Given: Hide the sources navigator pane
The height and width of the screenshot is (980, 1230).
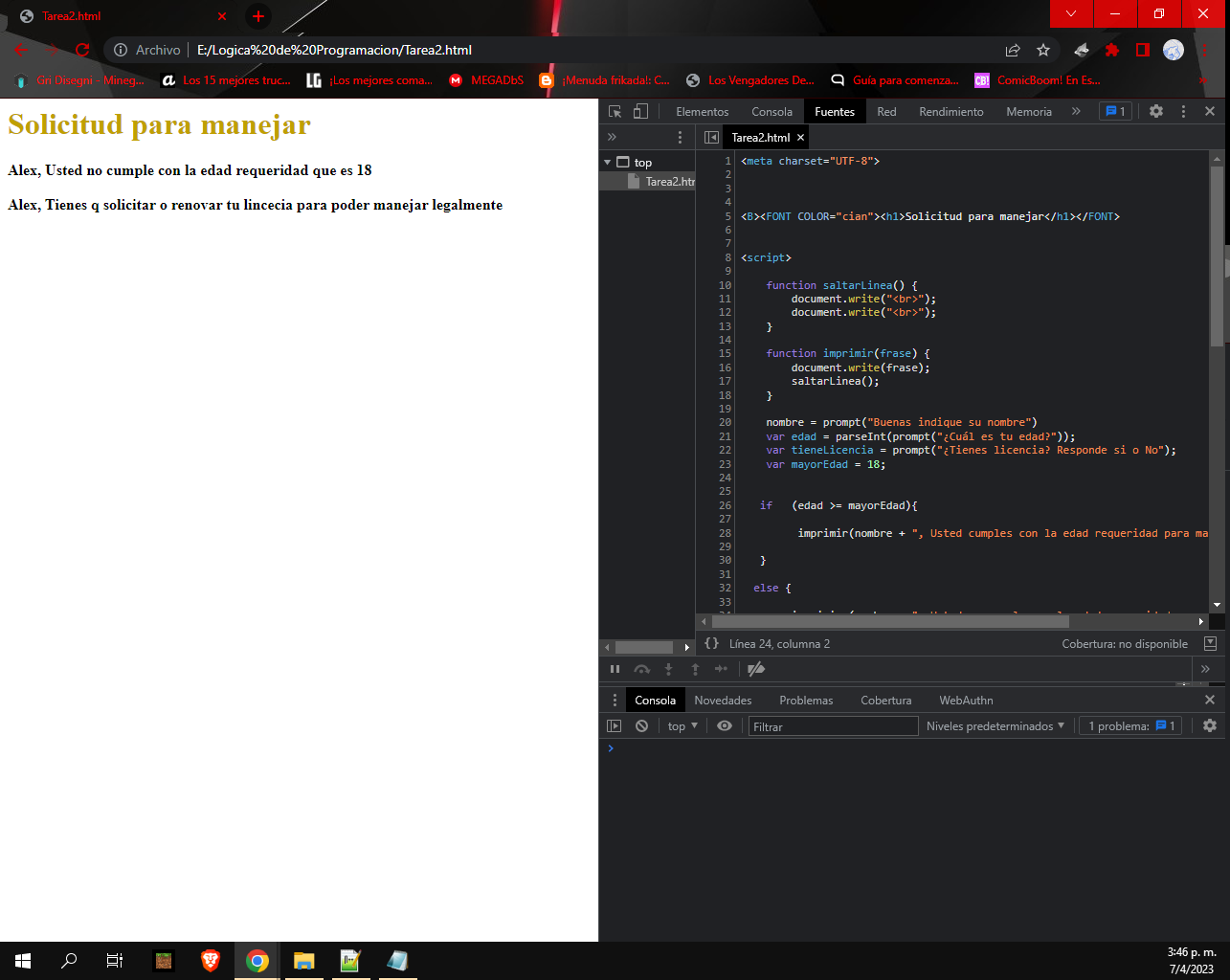Looking at the screenshot, I should (711, 138).
